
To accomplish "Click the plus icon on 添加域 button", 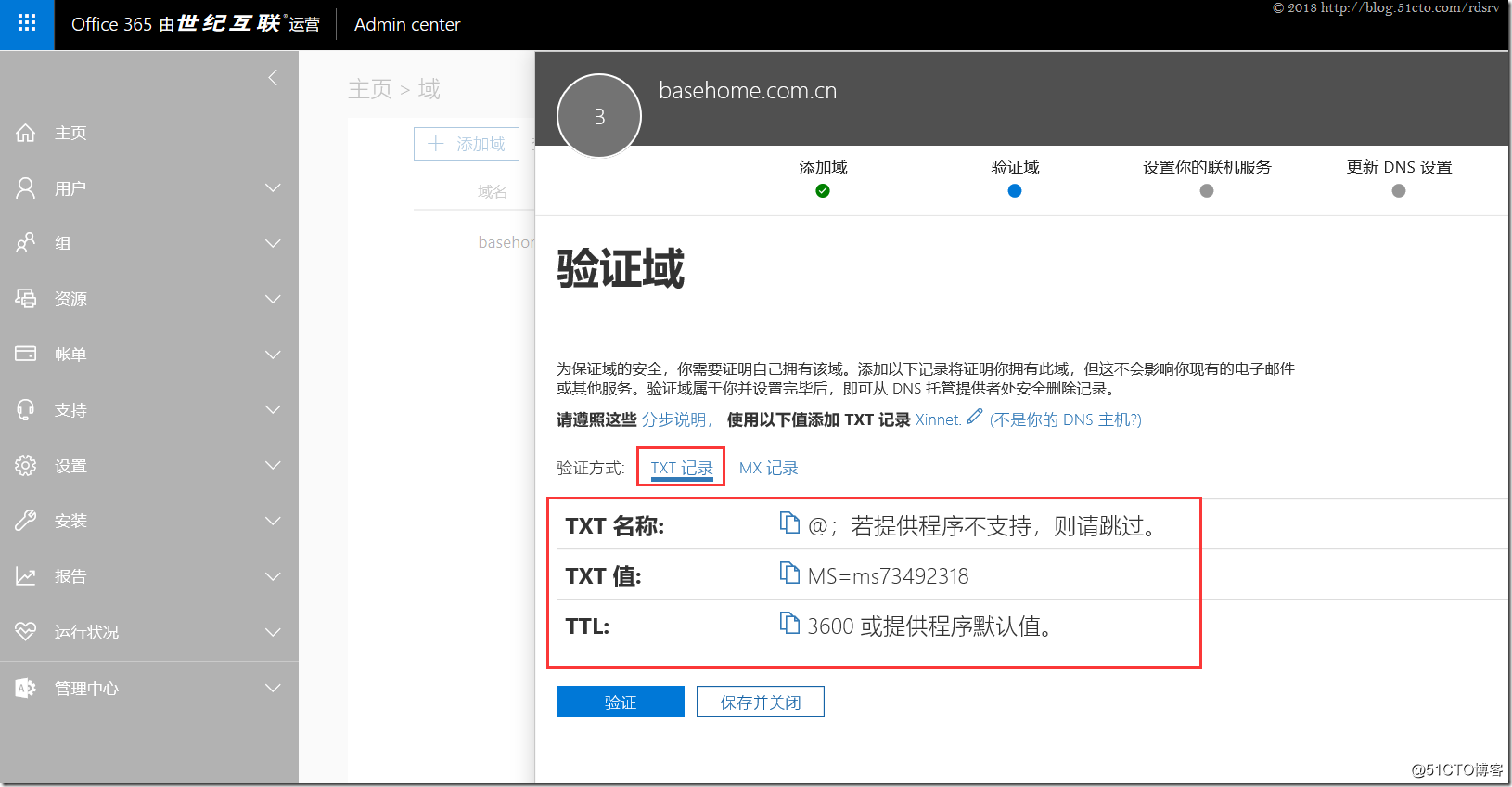I will point(436,144).
